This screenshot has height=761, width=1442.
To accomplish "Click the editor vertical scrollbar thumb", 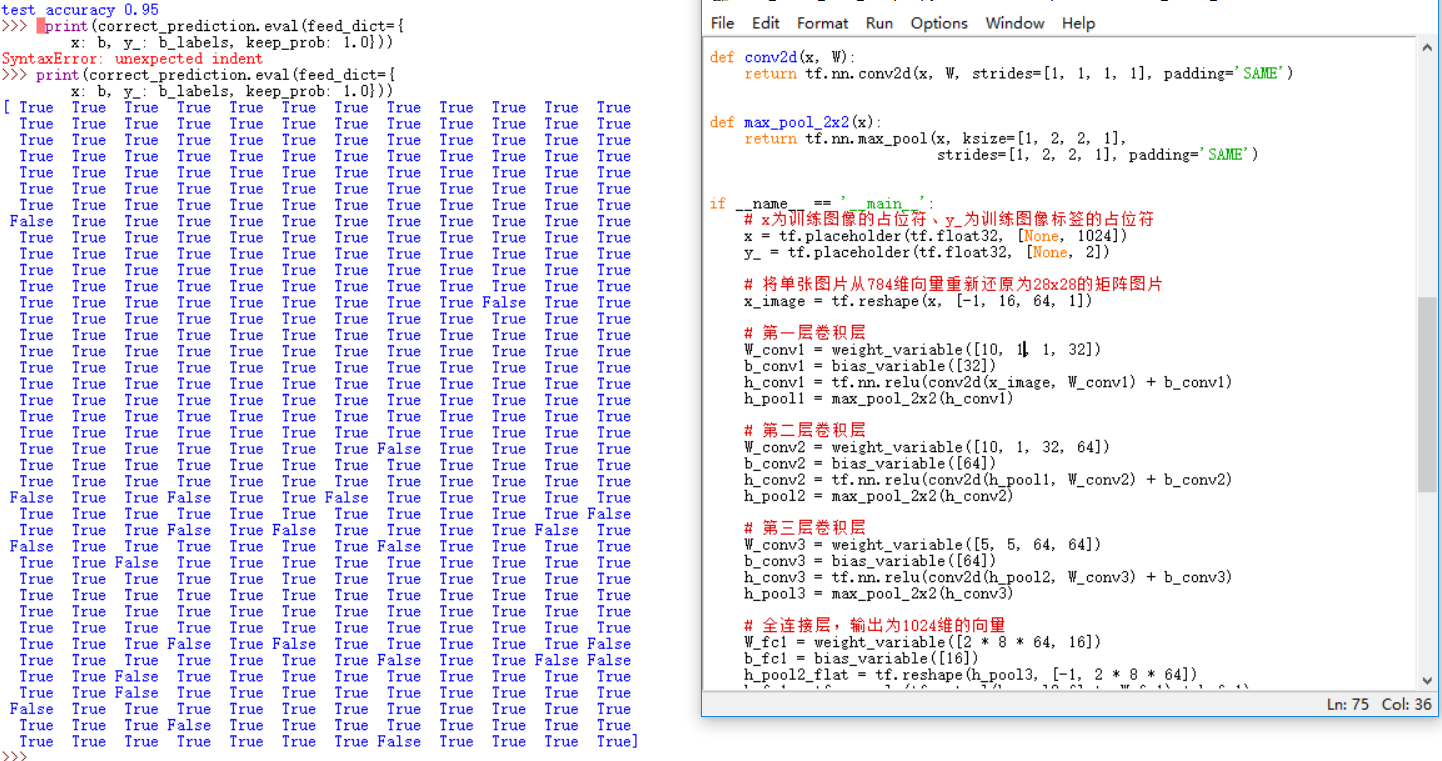I will (x=1427, y=394).
